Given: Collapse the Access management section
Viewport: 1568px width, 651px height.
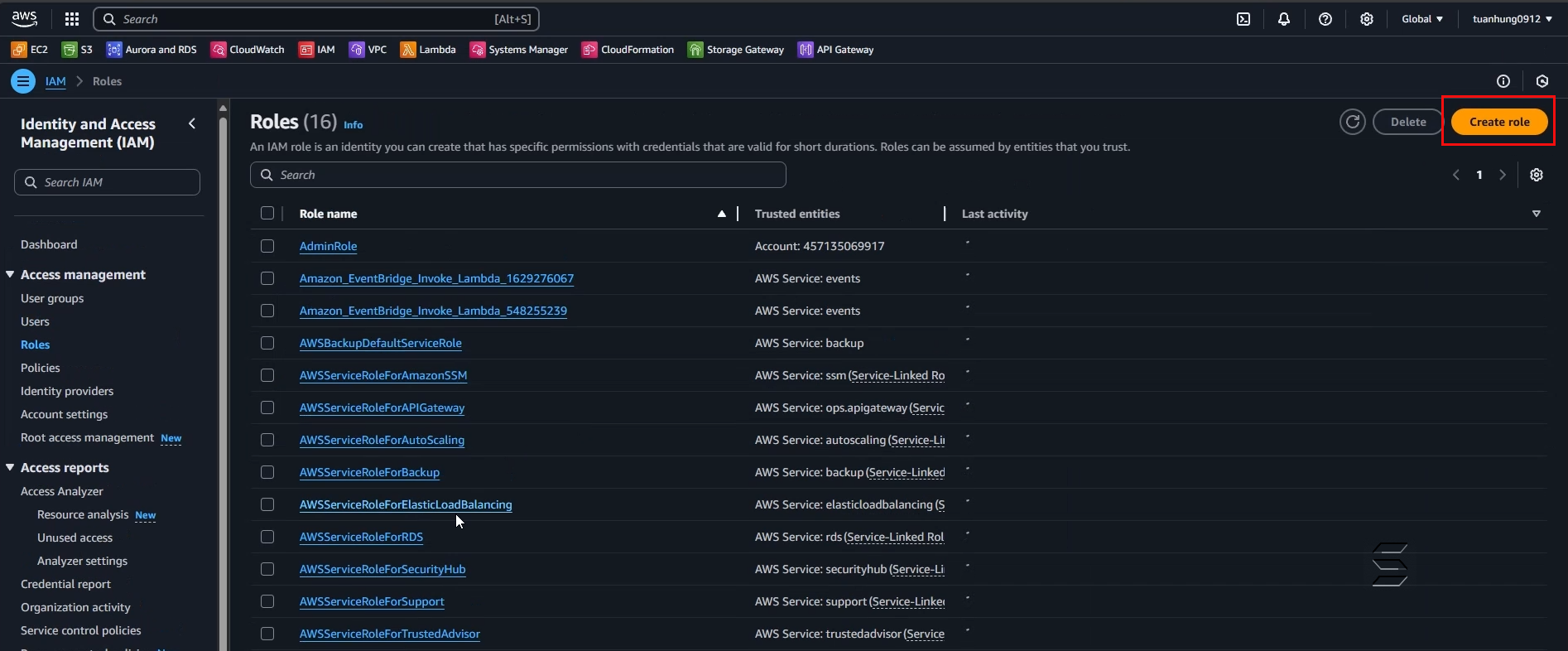Looking at the screenshot, I should coord(10,274).
